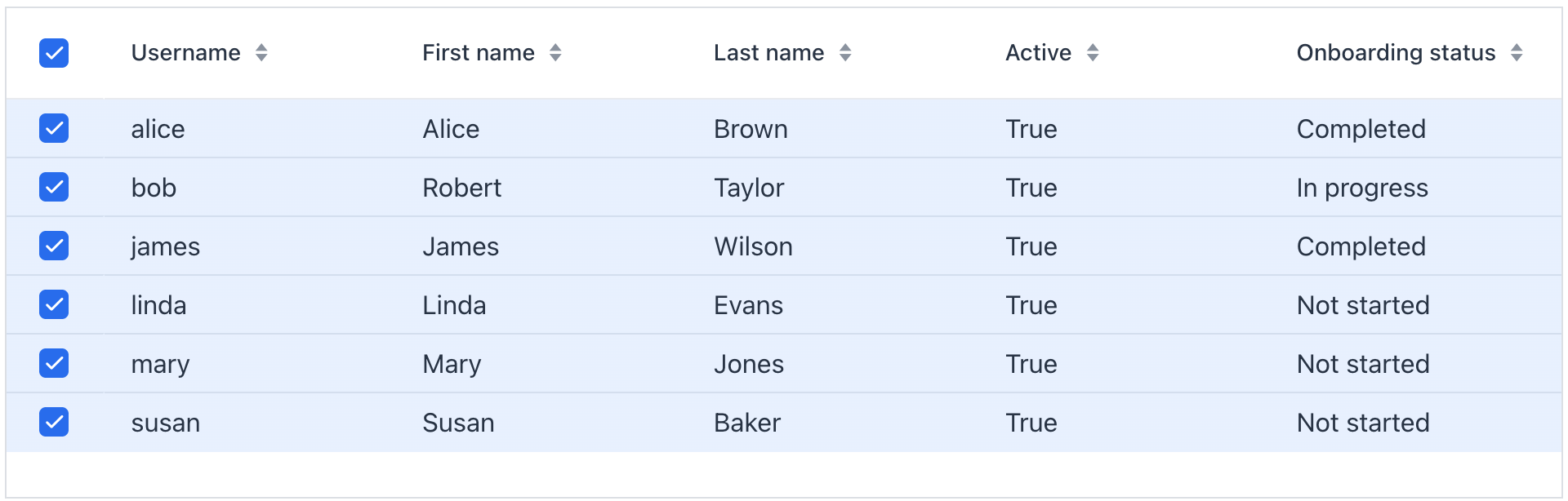The image size is (1568, 501).
Task: Click the First name sort arrows
Action: tap(555, 52)
